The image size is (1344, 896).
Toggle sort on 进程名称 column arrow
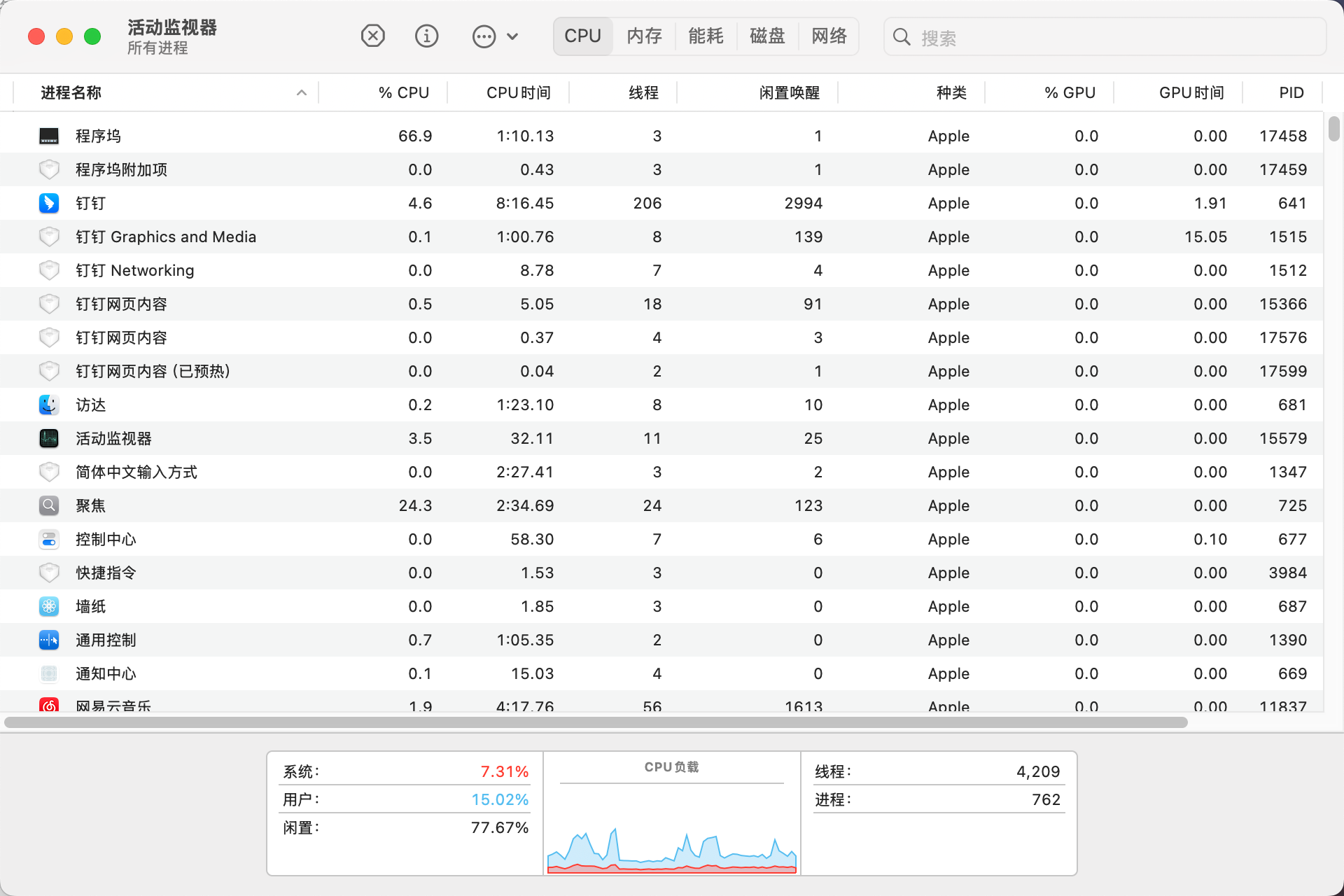click(x=302, y=92)
